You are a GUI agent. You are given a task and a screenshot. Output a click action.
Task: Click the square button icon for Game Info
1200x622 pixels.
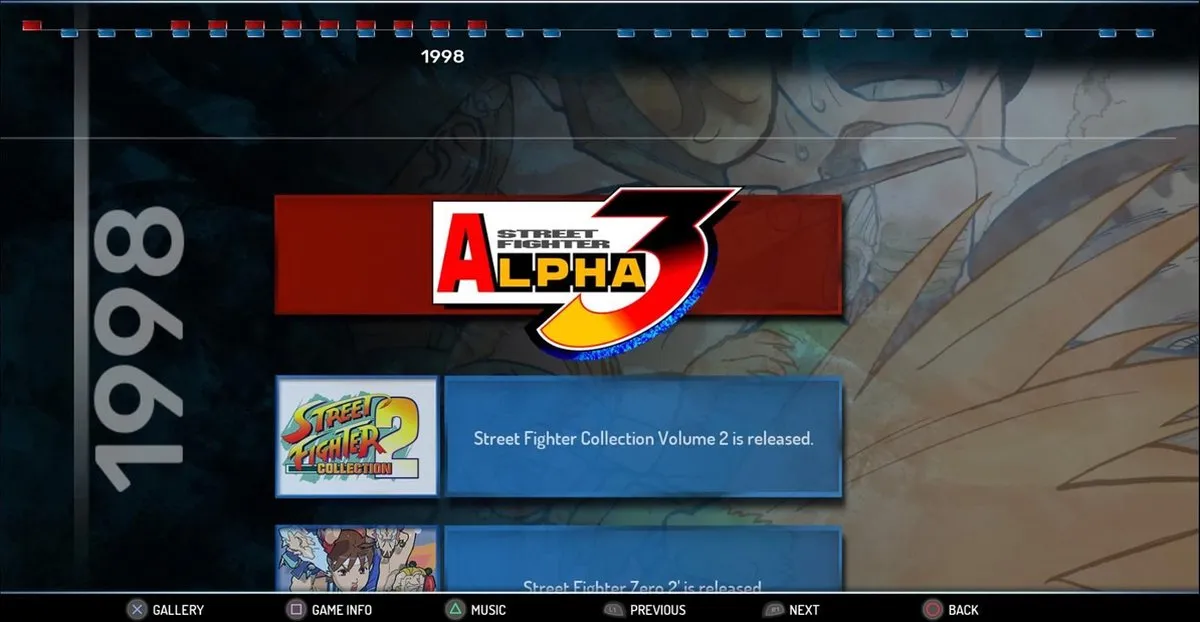coord(296,609)
